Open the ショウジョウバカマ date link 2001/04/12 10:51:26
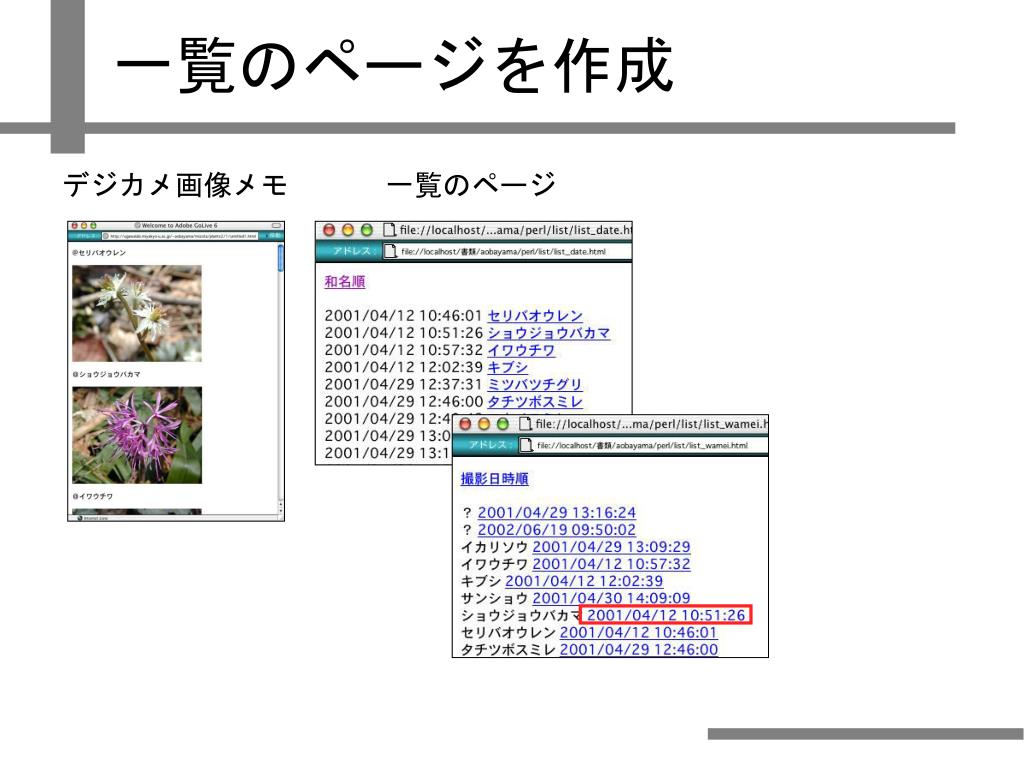Screen dimensions: 1024x768 (x=666, y=615)
